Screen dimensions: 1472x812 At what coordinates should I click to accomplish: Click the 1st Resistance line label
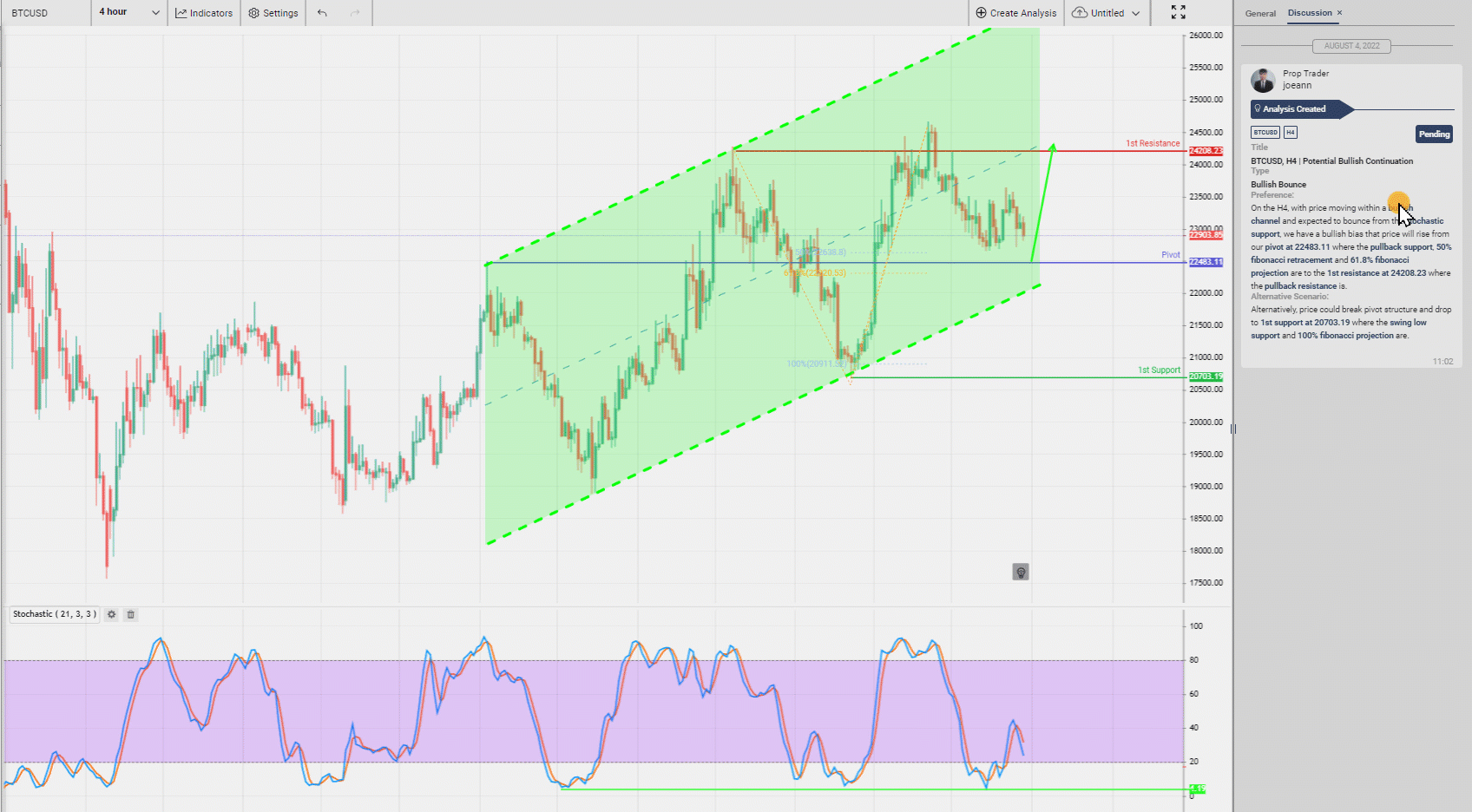(x=1153, y=143)
